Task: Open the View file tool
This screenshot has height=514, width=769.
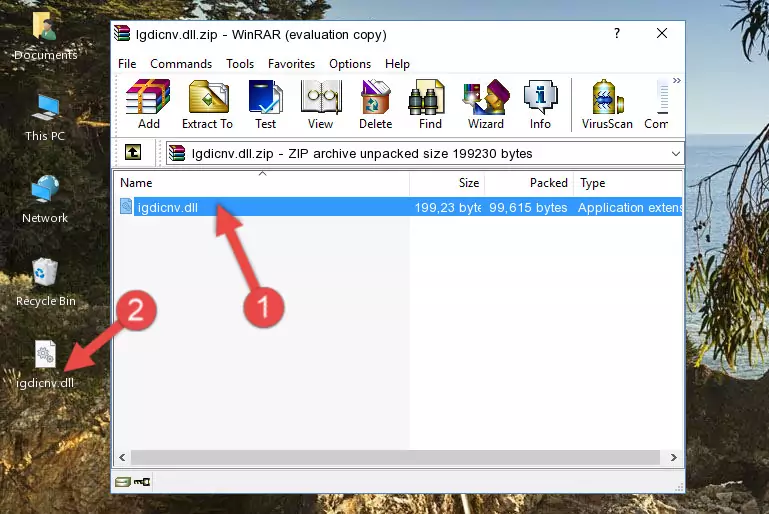Action: pyautogui.click(x=321, y=104)
